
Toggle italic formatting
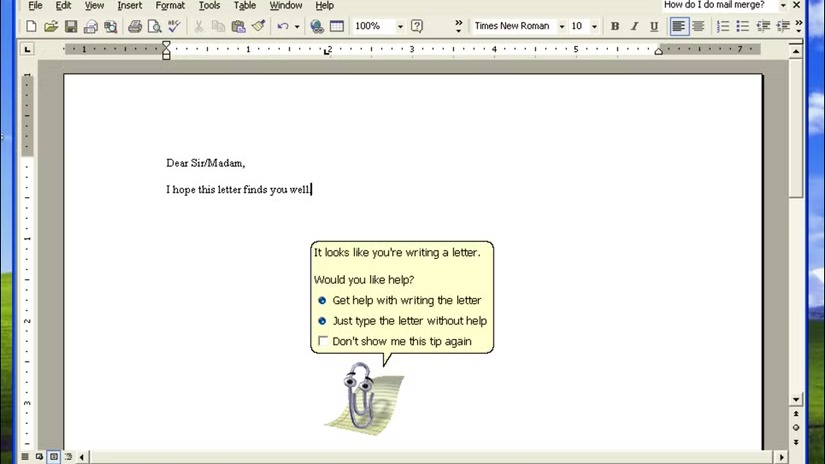pos(635,26)
